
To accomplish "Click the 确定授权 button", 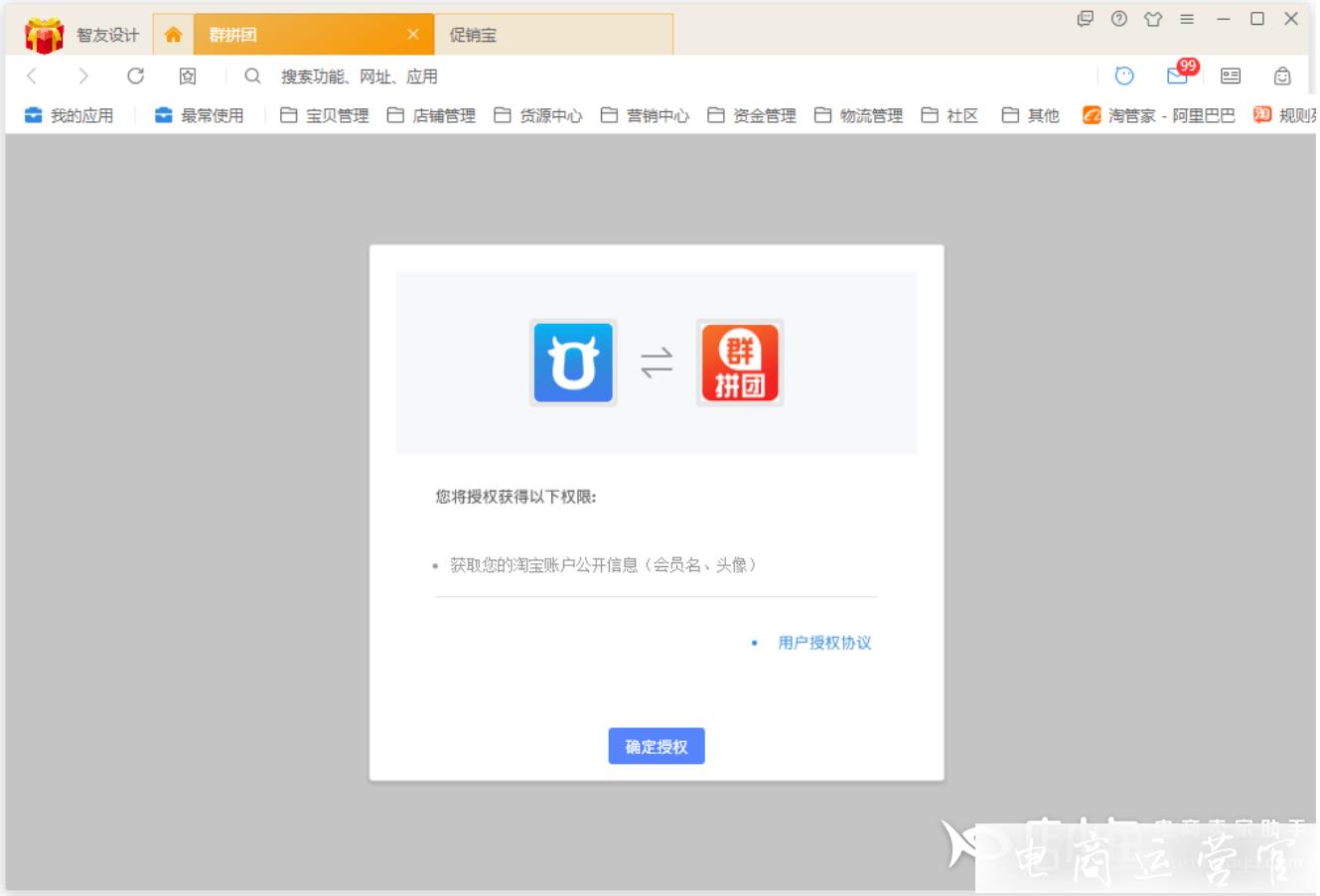I will (657, 746).
